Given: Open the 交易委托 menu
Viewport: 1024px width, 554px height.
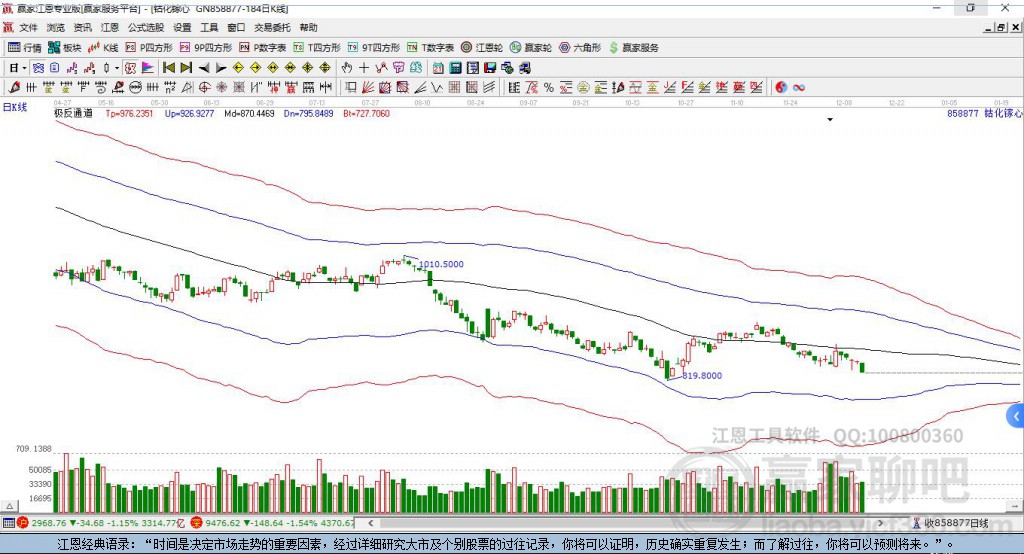Looking at the screenshot, I should (x=272, y=27).
